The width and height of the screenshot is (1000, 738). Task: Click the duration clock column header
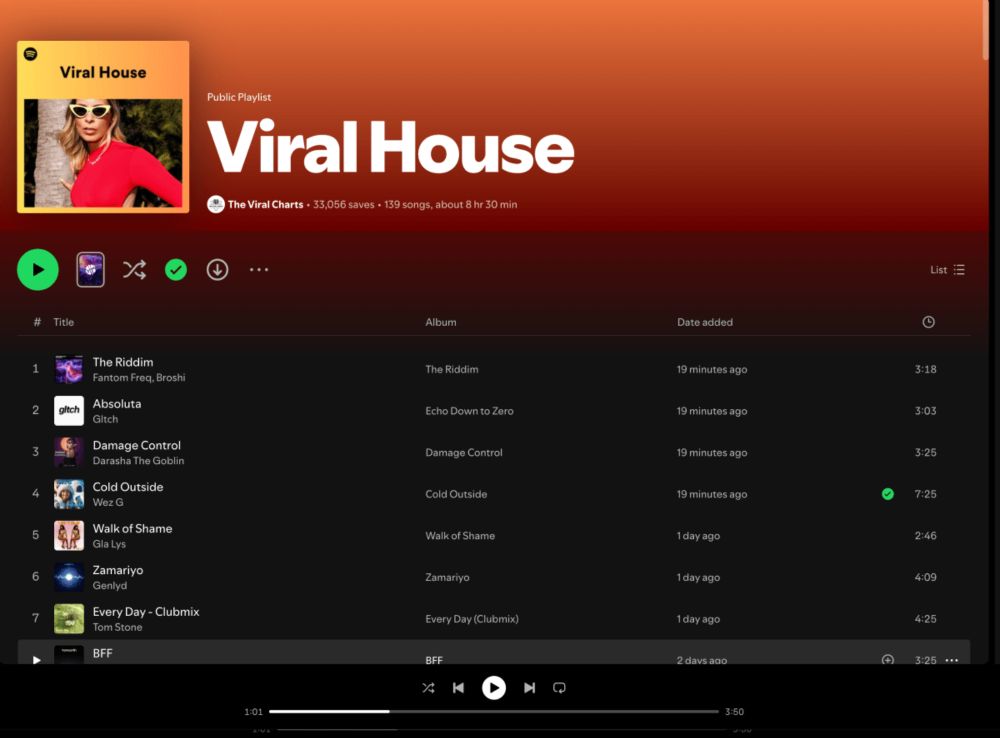coord(929,322)
